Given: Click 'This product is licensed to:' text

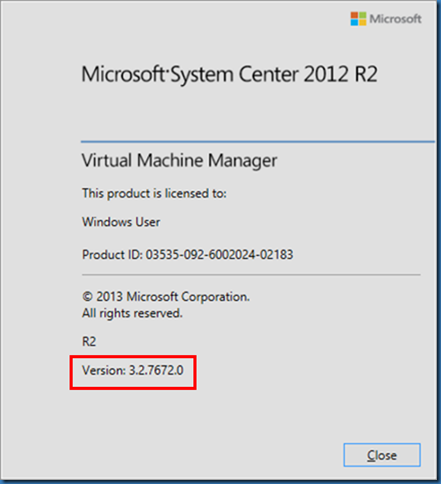Looking at the screenshot, I should (154, 193).
